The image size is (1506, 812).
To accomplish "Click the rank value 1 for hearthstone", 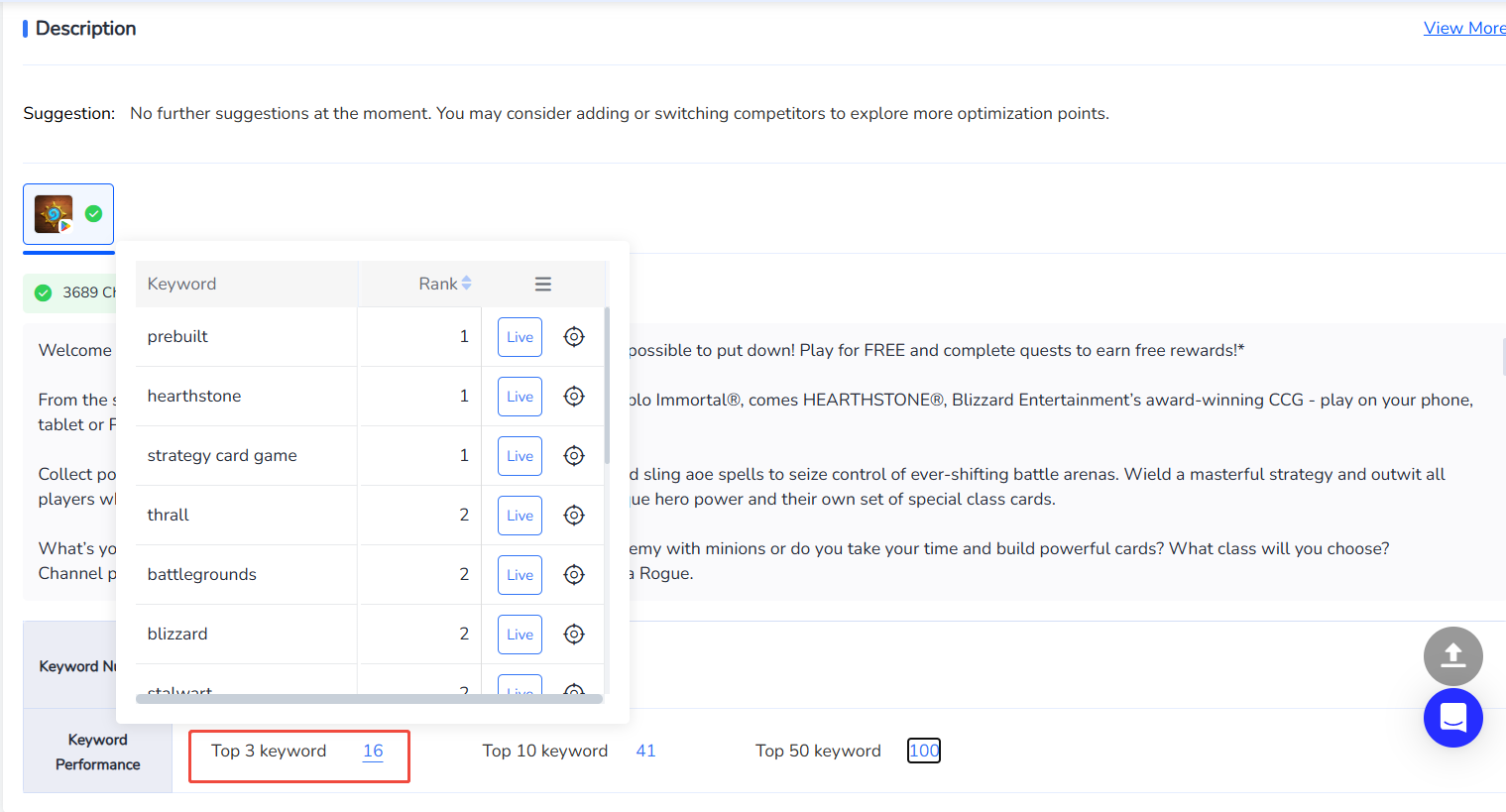I will coord(464,397).
